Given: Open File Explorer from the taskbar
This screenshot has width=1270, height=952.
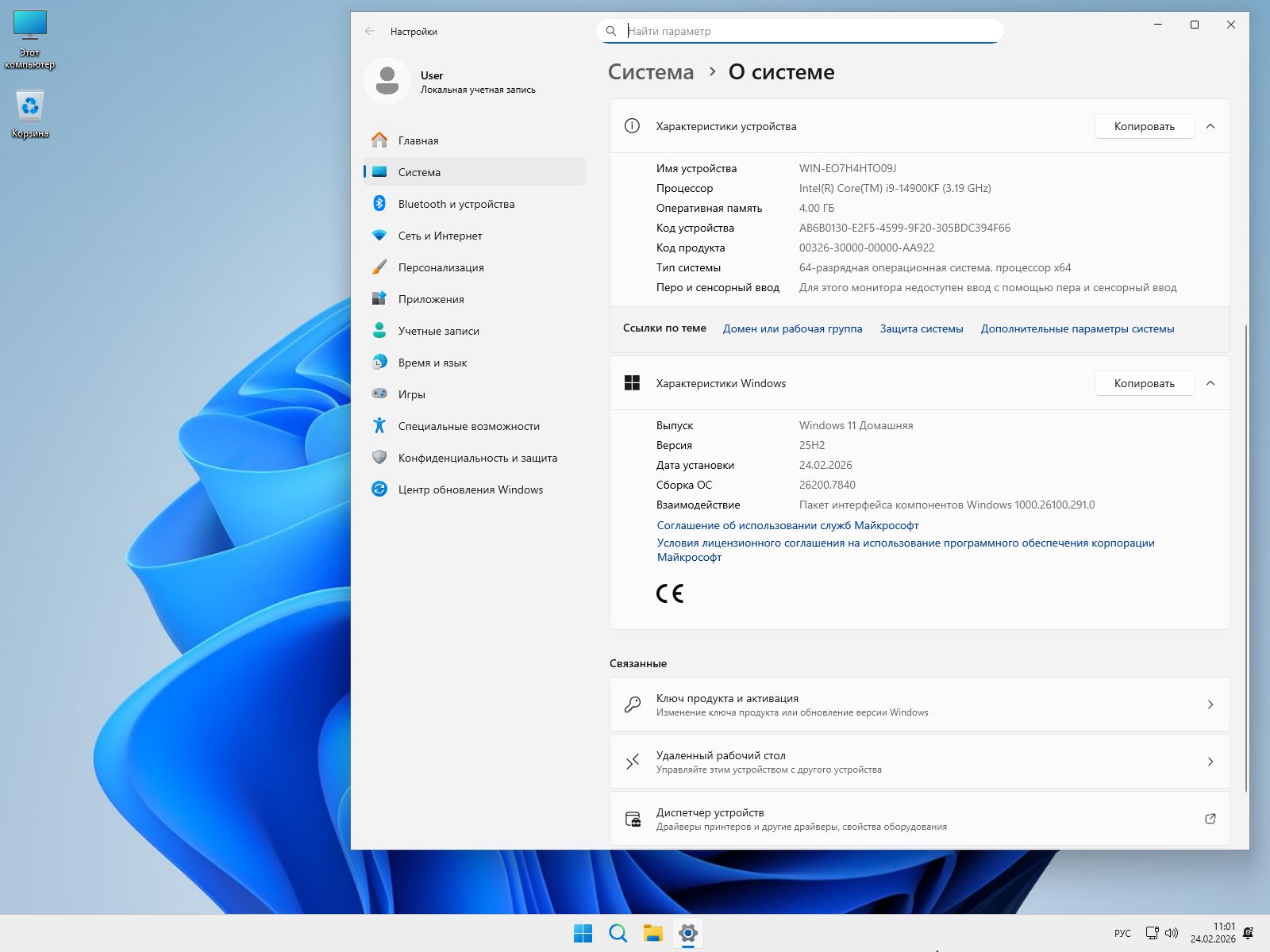Looking at the screenshot, I should [652, 933].
